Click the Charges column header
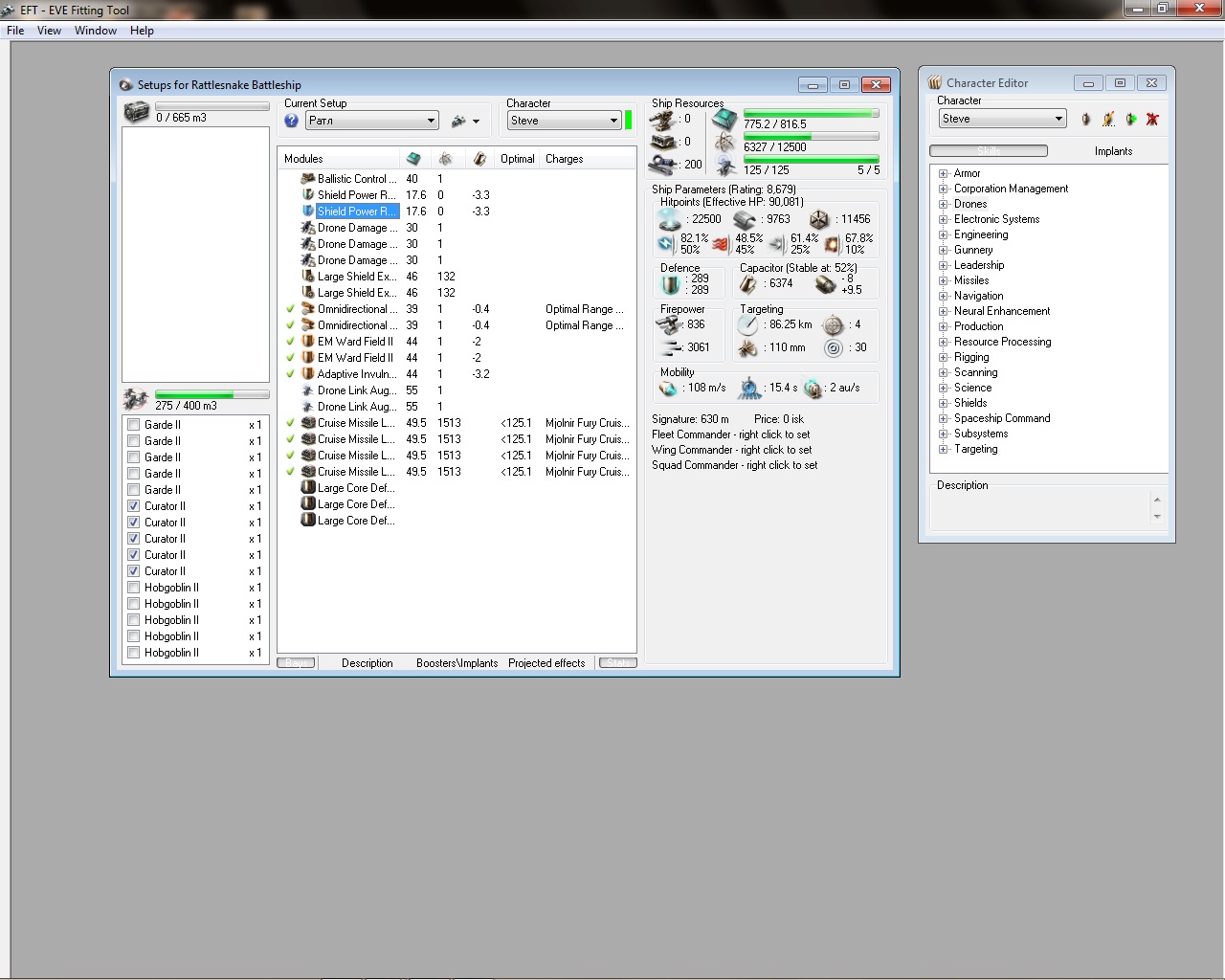 pos(588,159)
